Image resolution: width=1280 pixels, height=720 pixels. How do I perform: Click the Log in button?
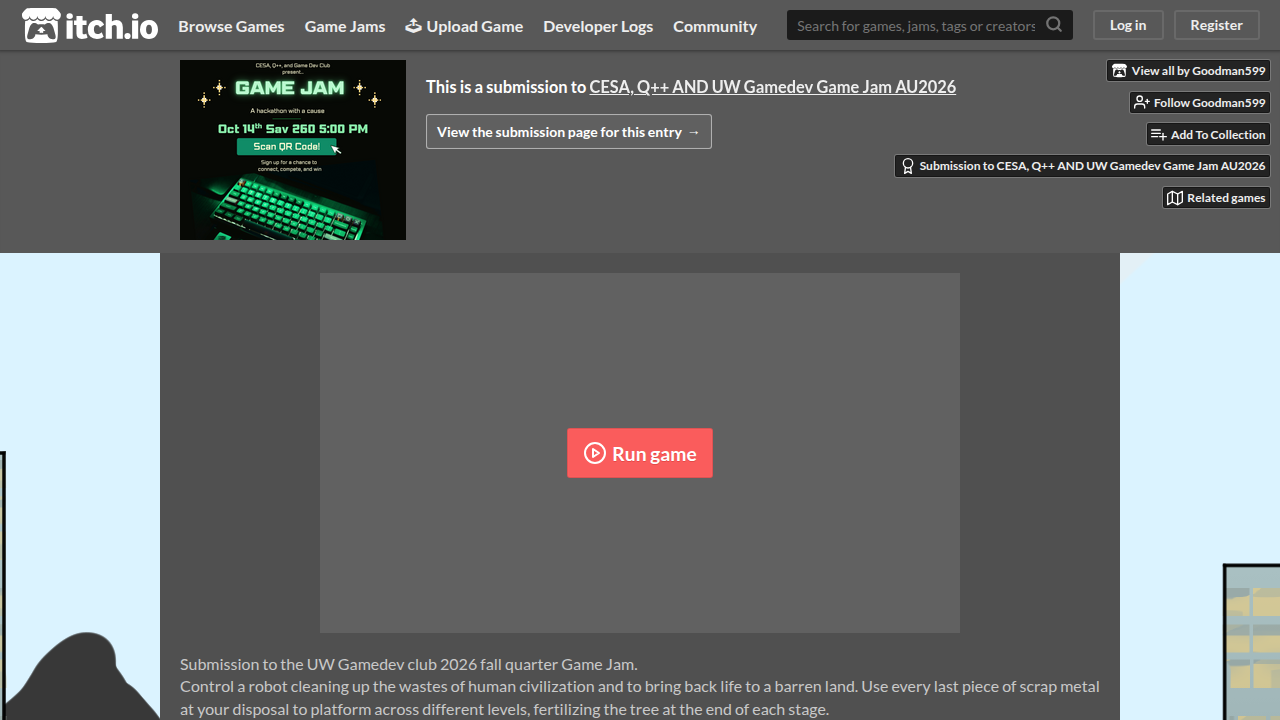1128,25
